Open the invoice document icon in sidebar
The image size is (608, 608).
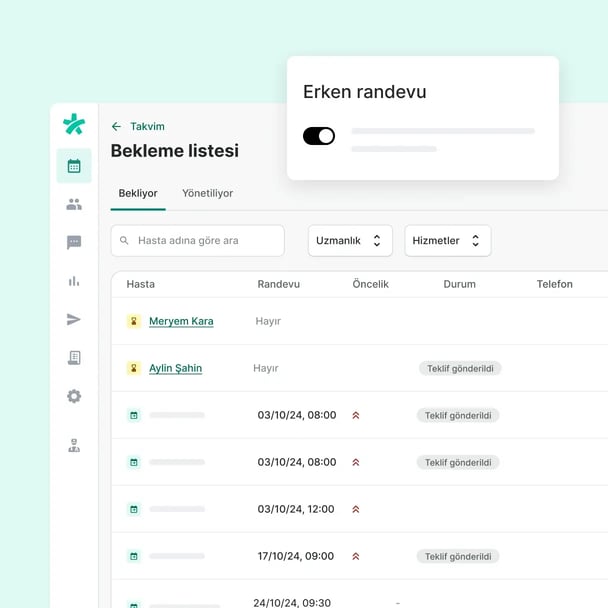click(x=74, y=358)
